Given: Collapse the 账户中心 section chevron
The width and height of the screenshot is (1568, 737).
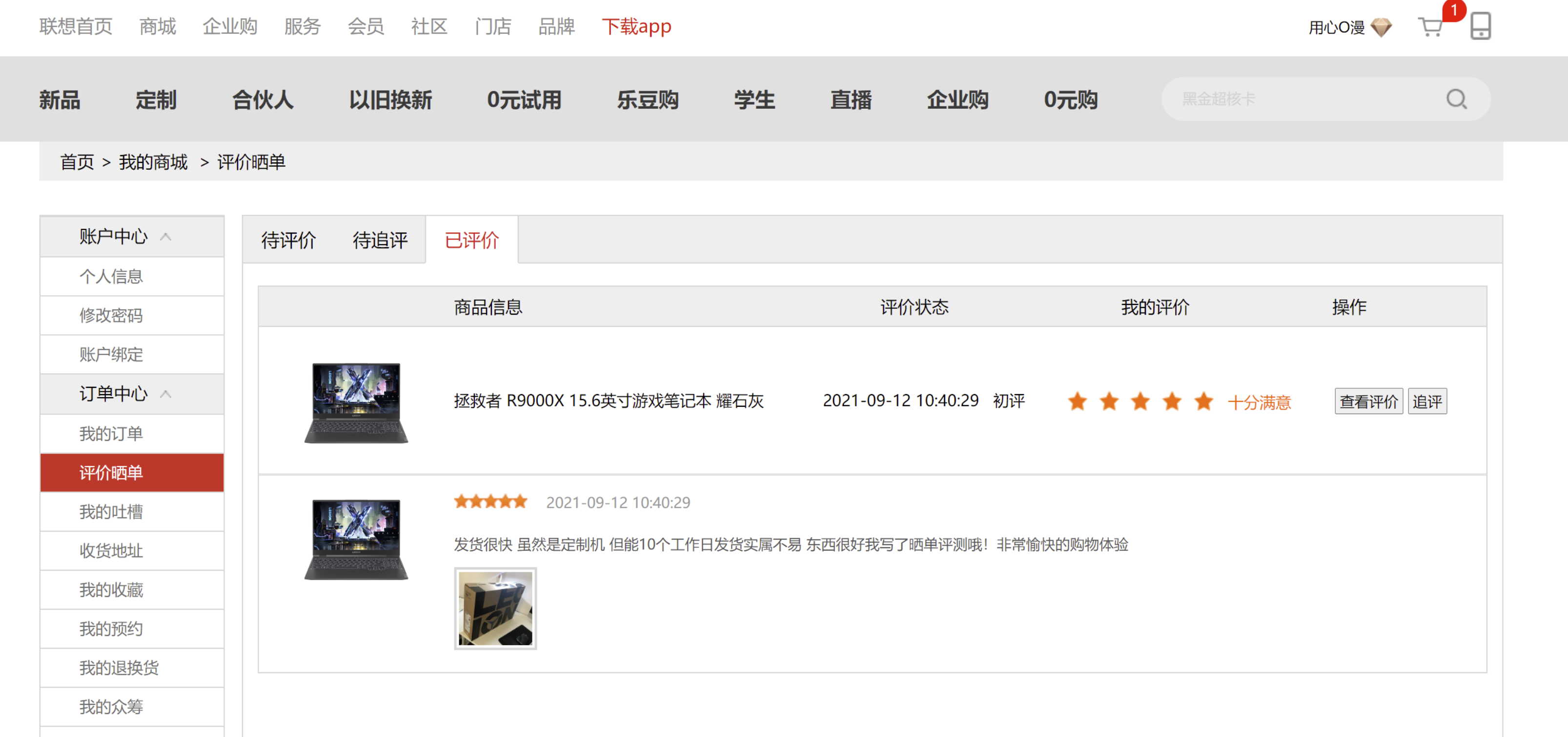Looking at the screenshot, I should 165,236.
